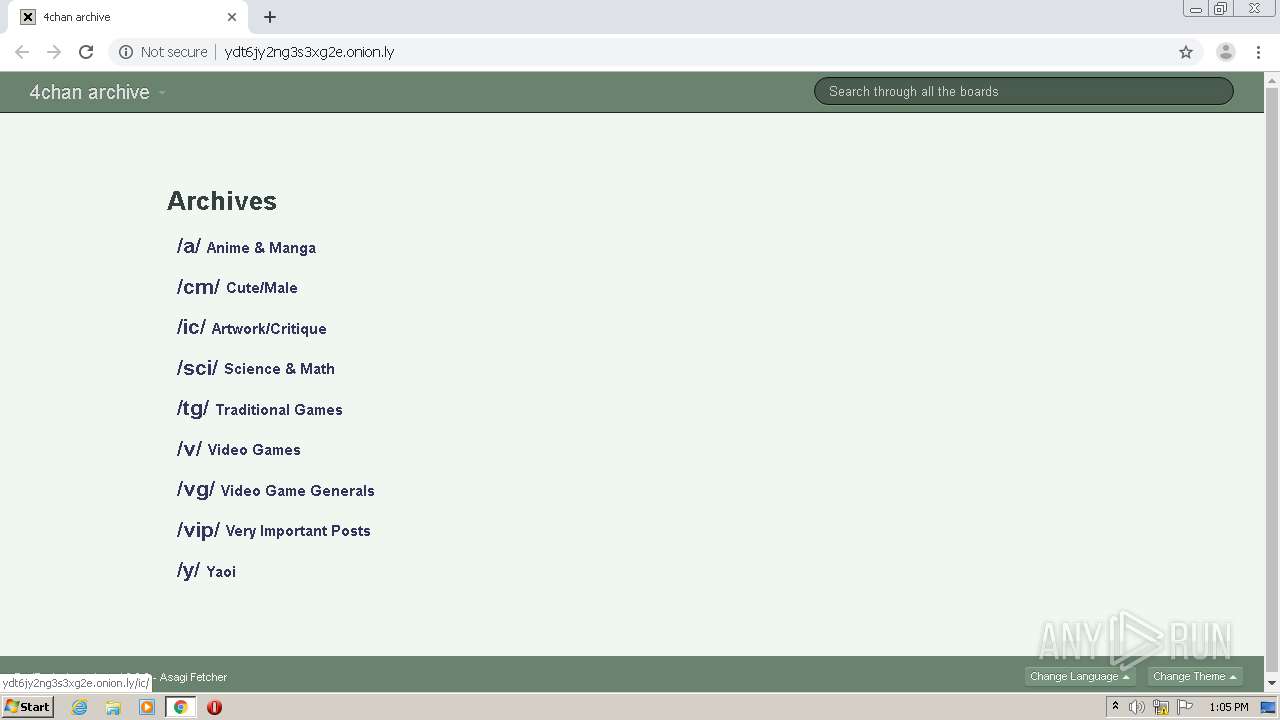Go forward with the browser forward arrow
This screenshot has height=720, width=1280.
[54, 52]
